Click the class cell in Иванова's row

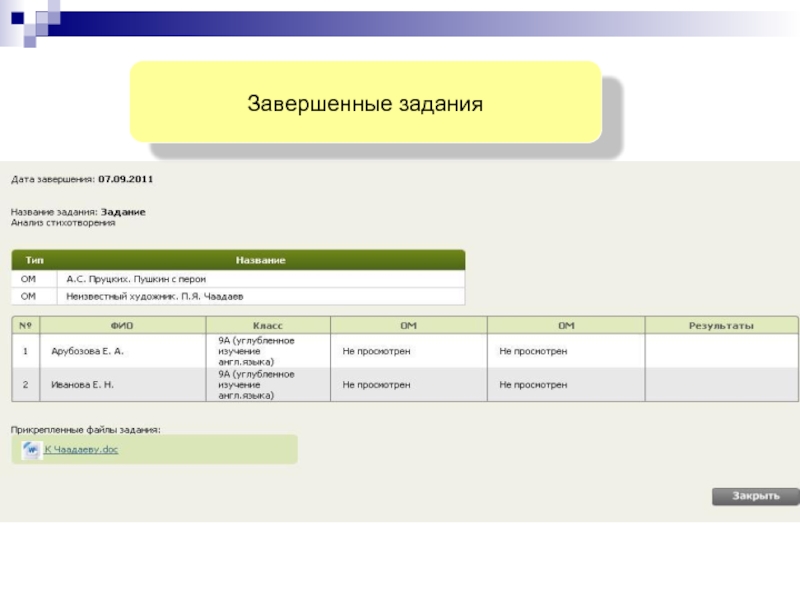268,385
